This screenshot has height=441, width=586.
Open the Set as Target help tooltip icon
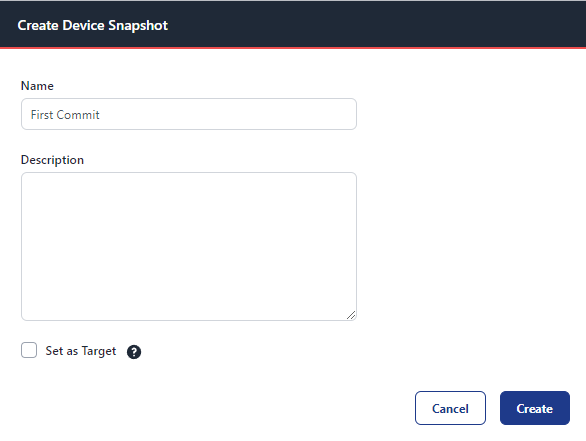134,352
